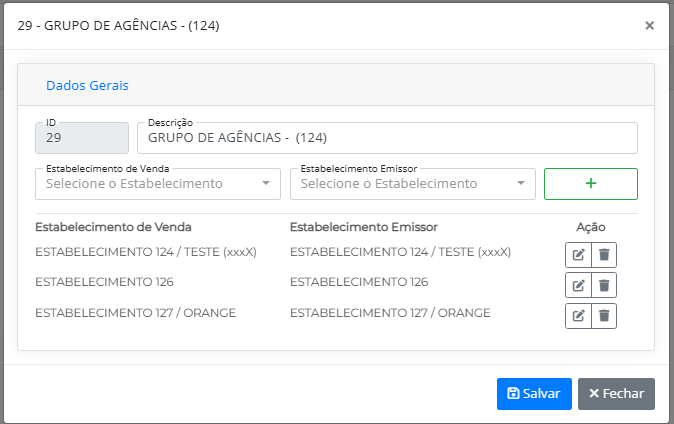
Task: Click ESTABELECIMENTO 127 / ORANGE in Venda column
Action: pos(135,313)
